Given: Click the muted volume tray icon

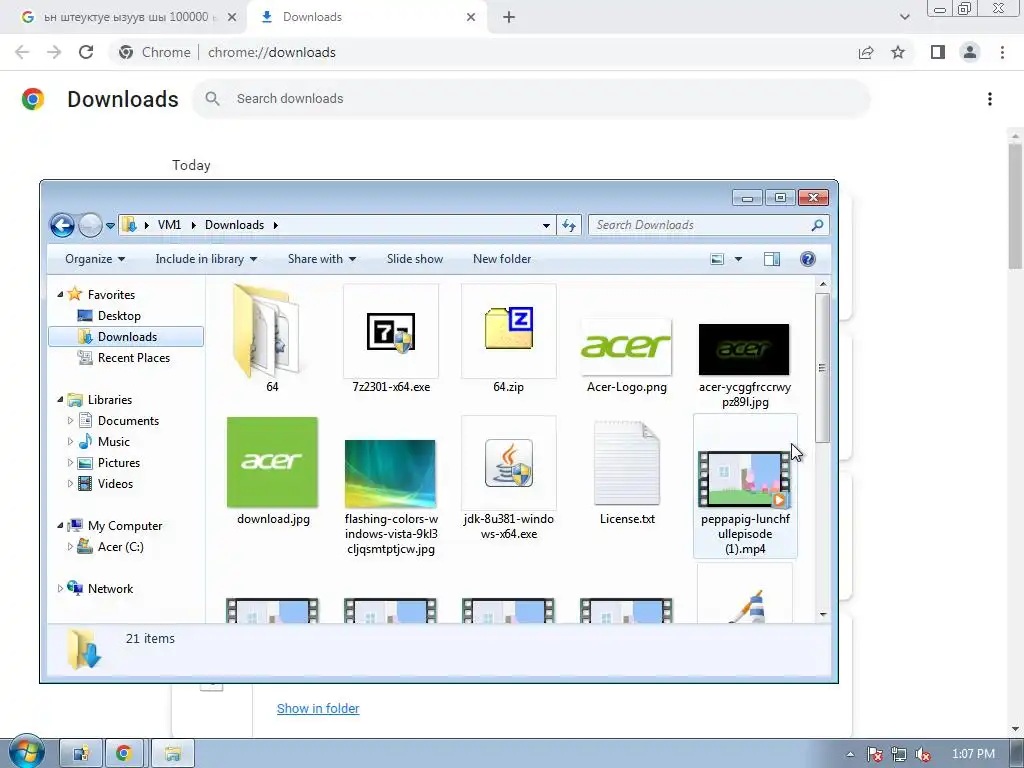Looking at the screenshot, I should (923, 754).
